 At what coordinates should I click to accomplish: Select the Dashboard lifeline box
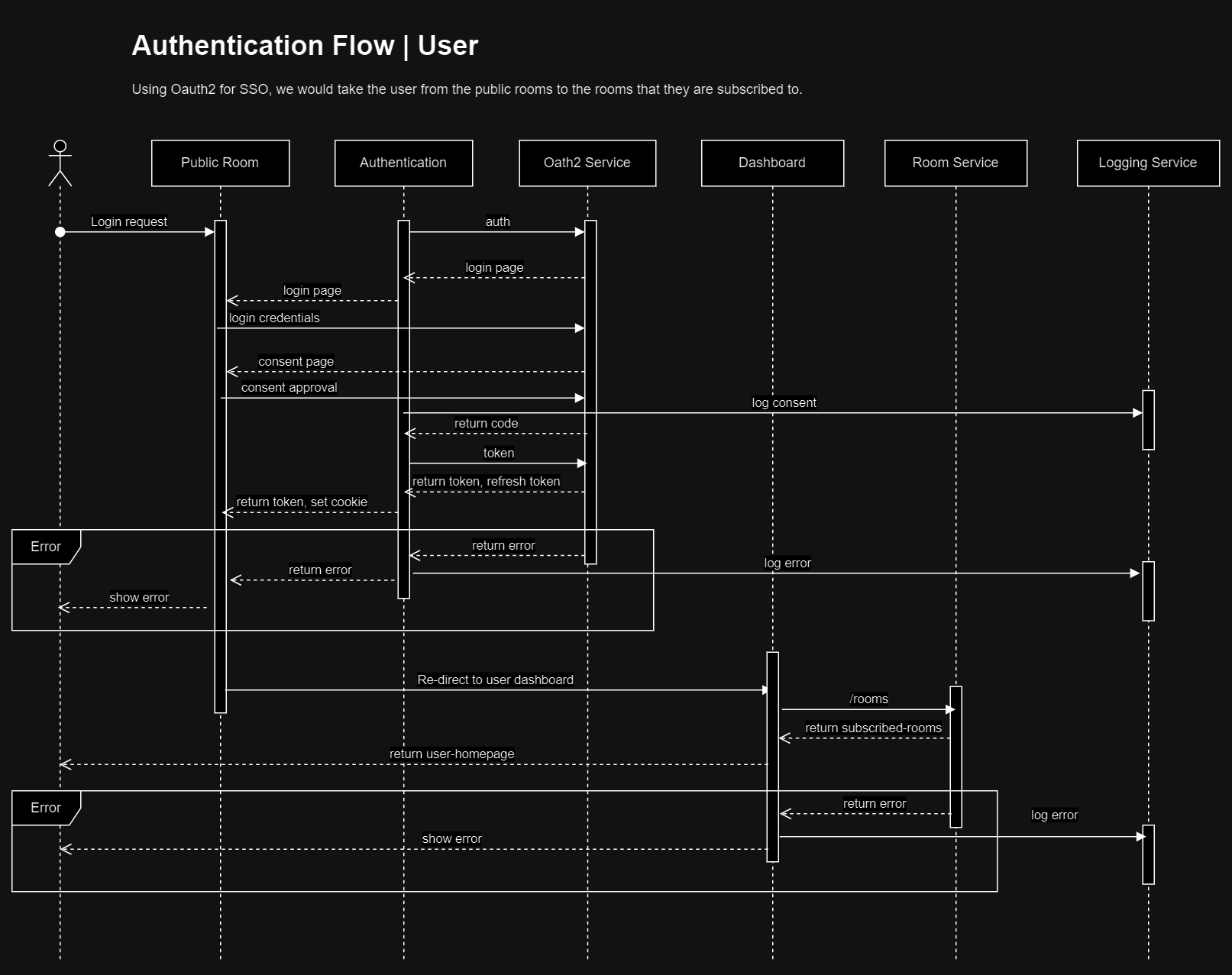(x=771, y=163)
